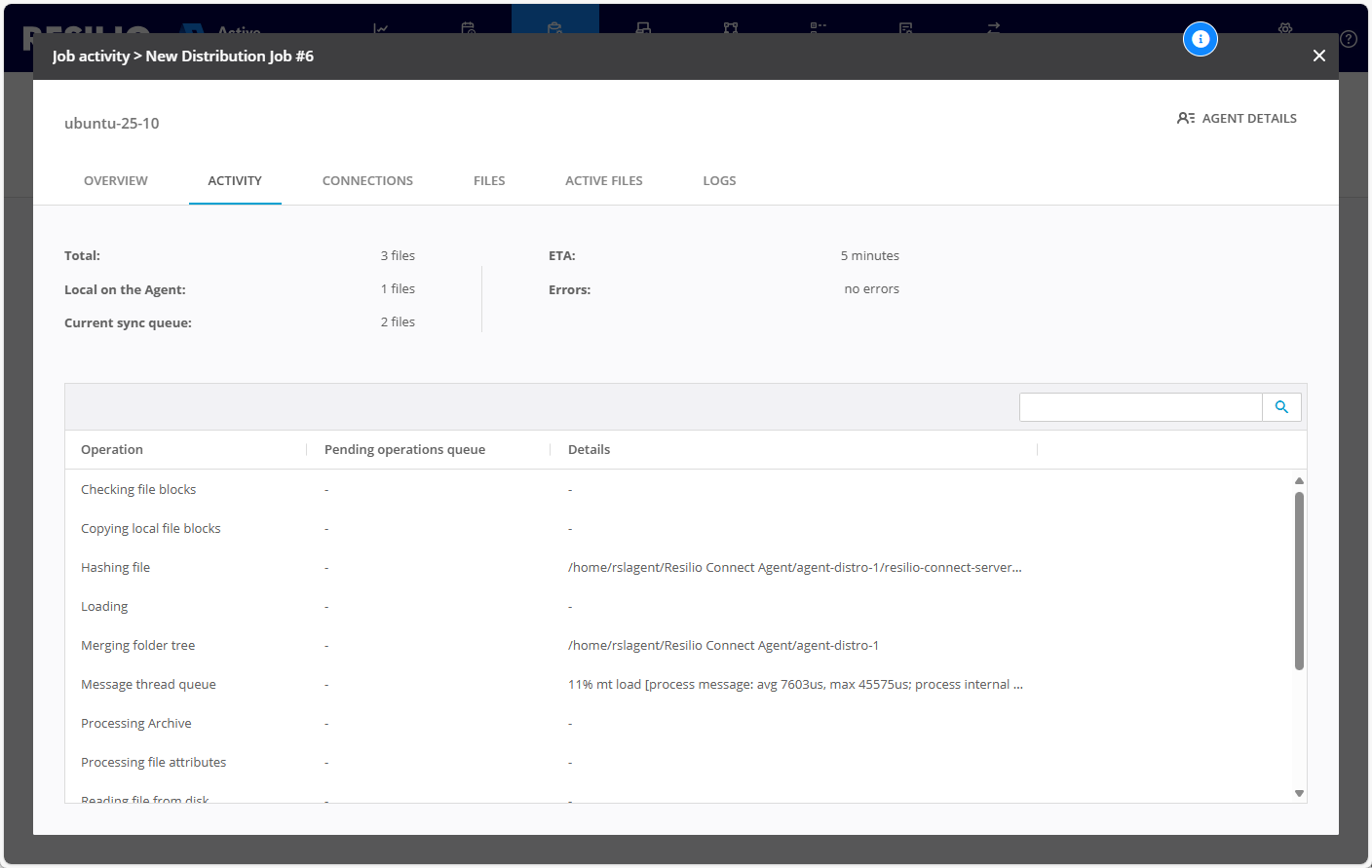
Task: Open Agent Details for ubuntu-25-10
Action: coord(1237,118)
